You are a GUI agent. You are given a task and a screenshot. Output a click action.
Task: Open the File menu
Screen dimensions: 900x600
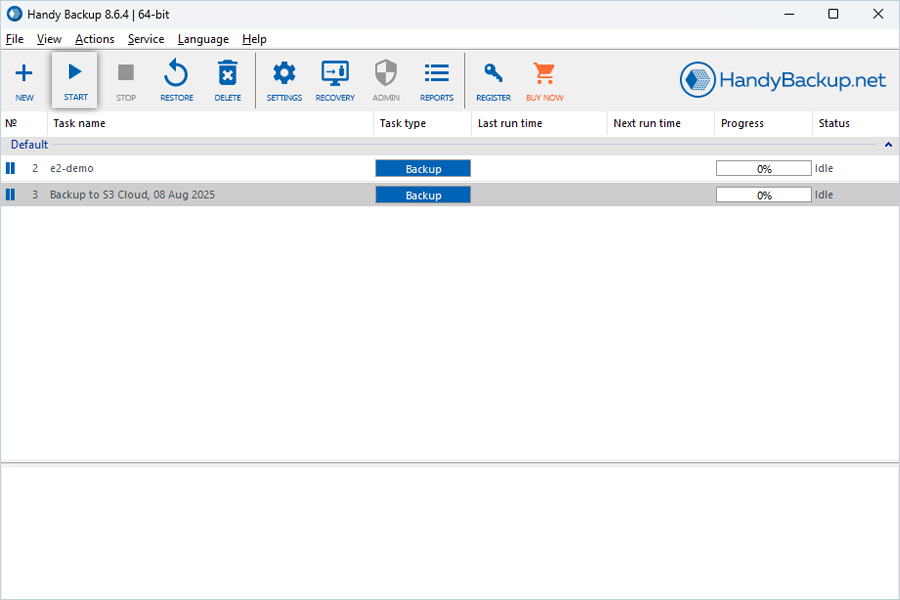tap(14, 39)
